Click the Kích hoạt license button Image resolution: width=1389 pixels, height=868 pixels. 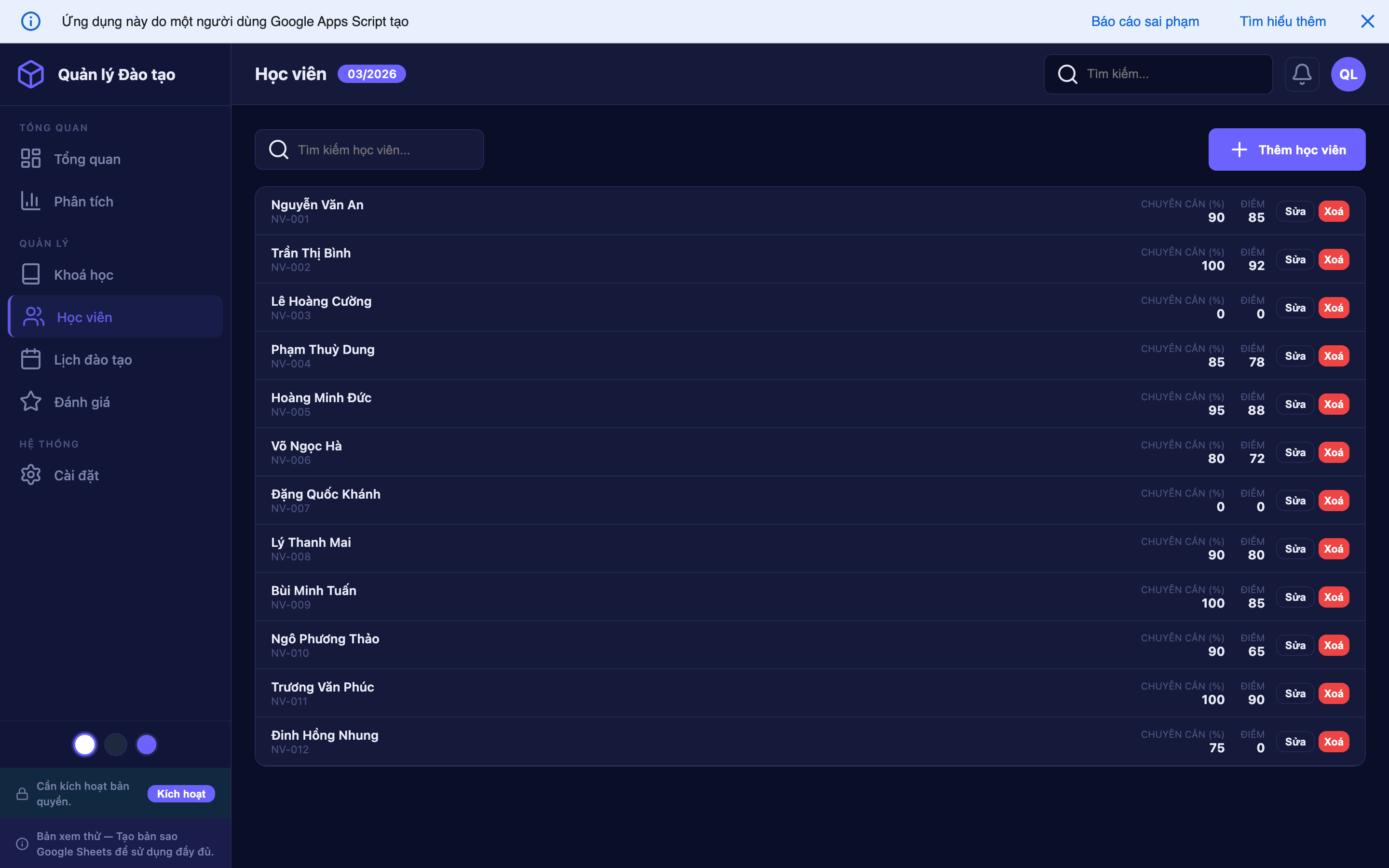click(x=181, y=794)
